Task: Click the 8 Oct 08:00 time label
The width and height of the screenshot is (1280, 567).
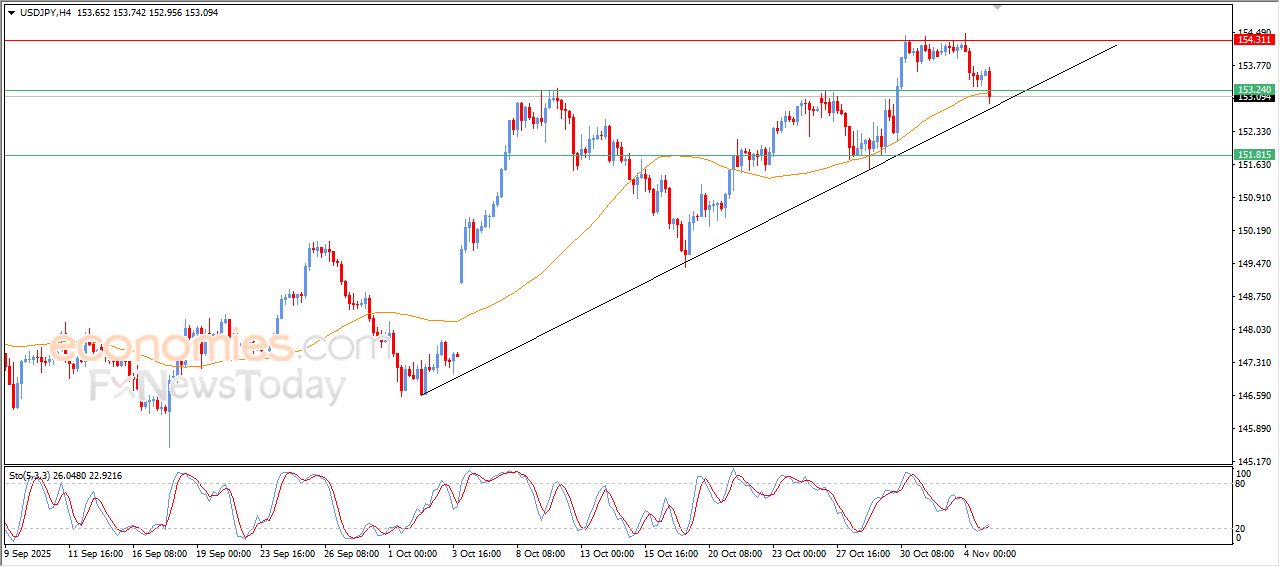Action: (541, 552)
